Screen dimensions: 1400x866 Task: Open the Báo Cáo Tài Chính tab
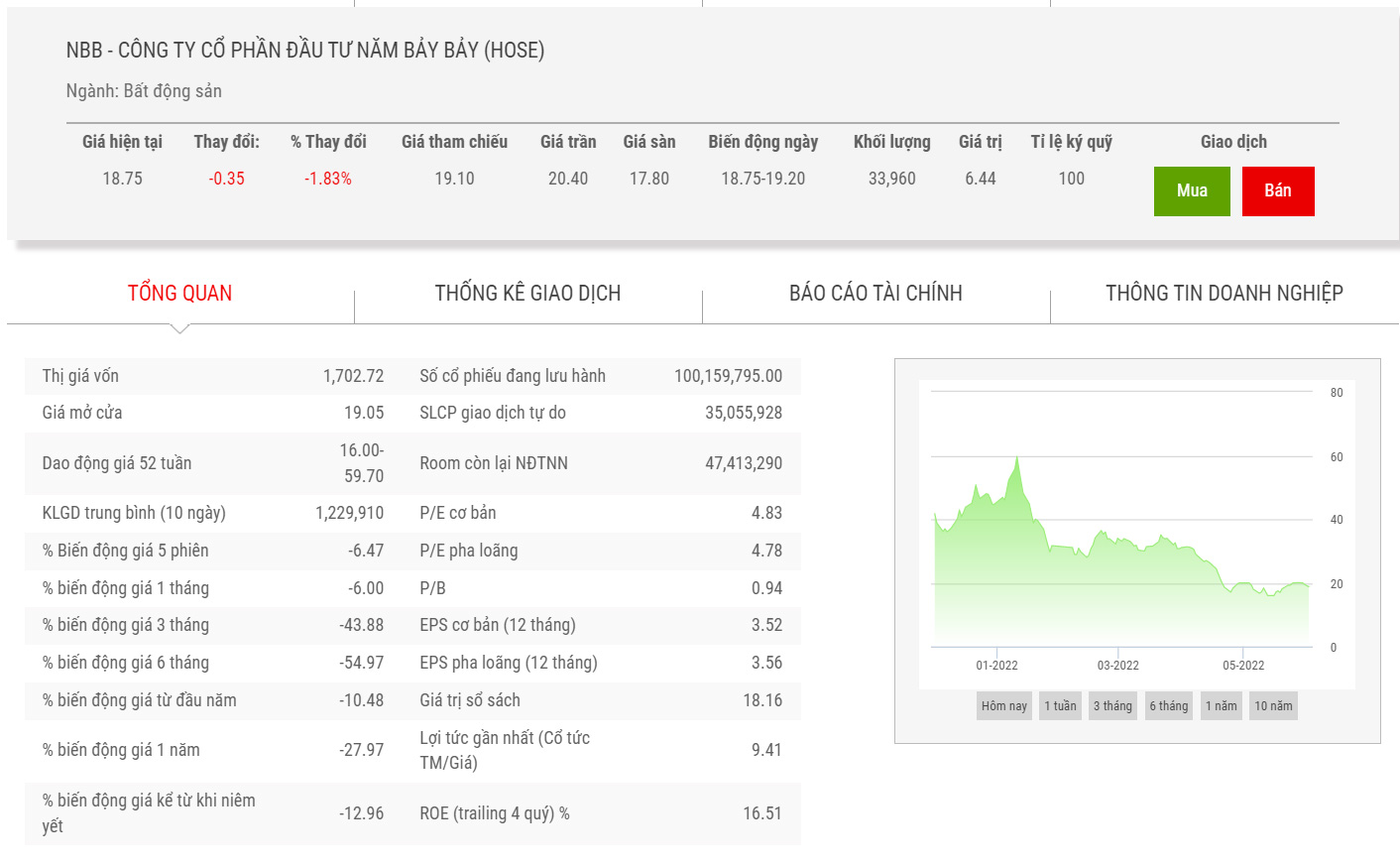coord(875,294)
